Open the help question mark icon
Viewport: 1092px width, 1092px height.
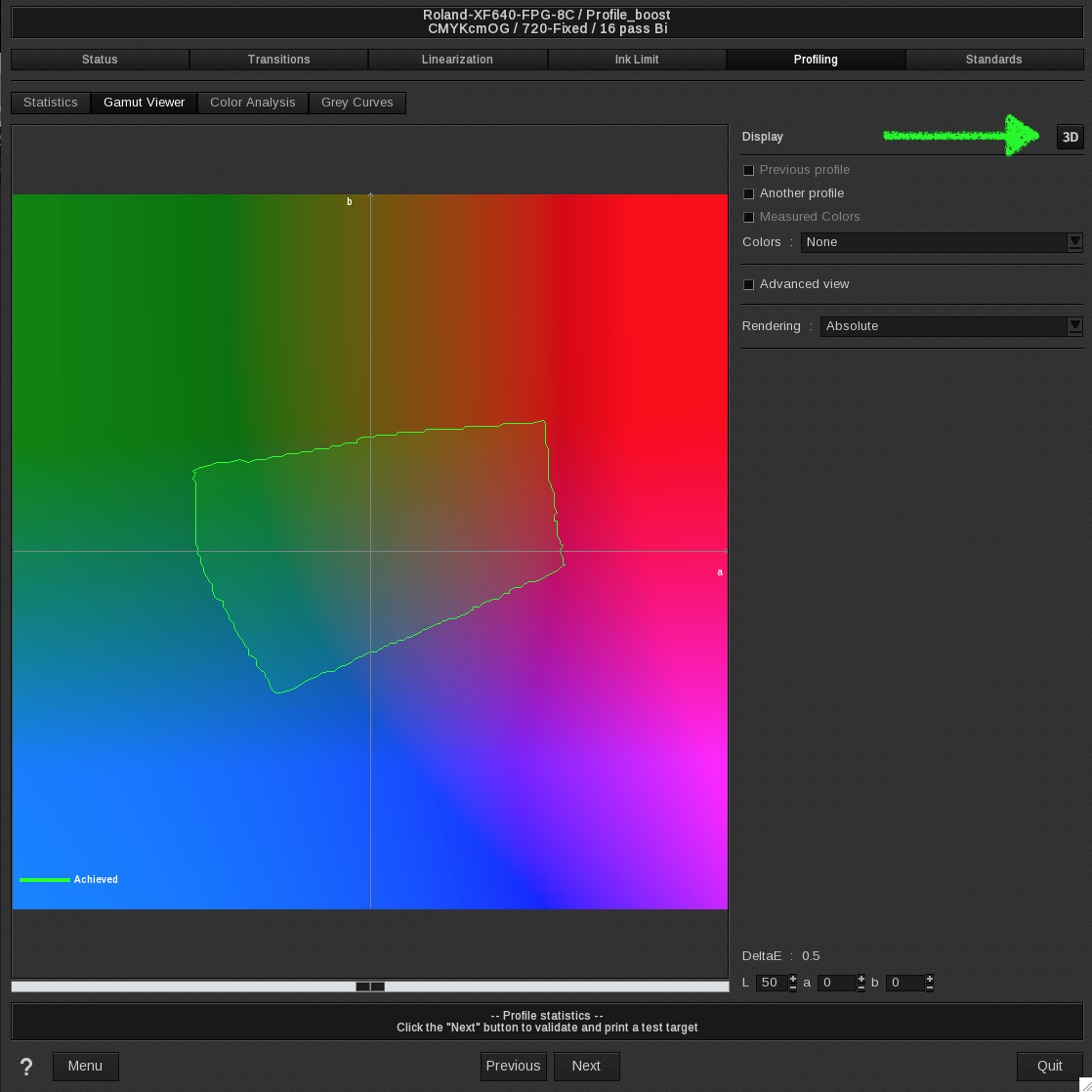(x=25, y=1067)
